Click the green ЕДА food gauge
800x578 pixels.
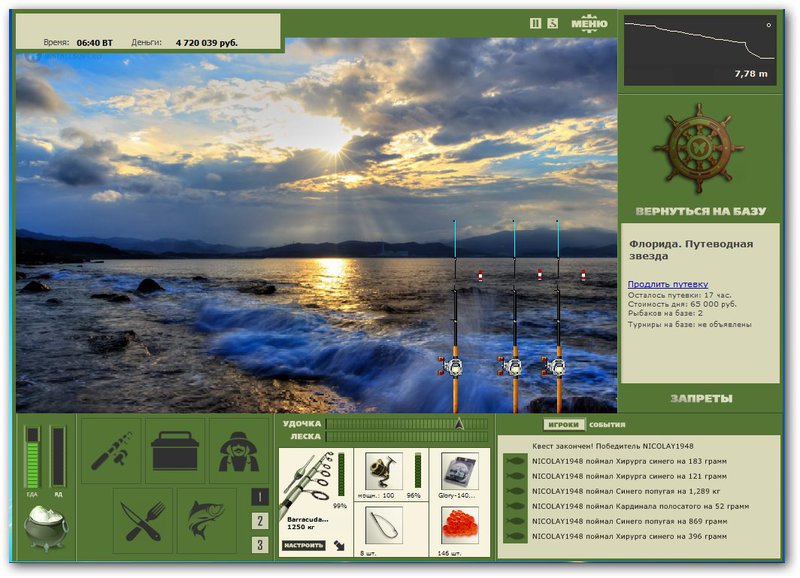pos(33,458)
